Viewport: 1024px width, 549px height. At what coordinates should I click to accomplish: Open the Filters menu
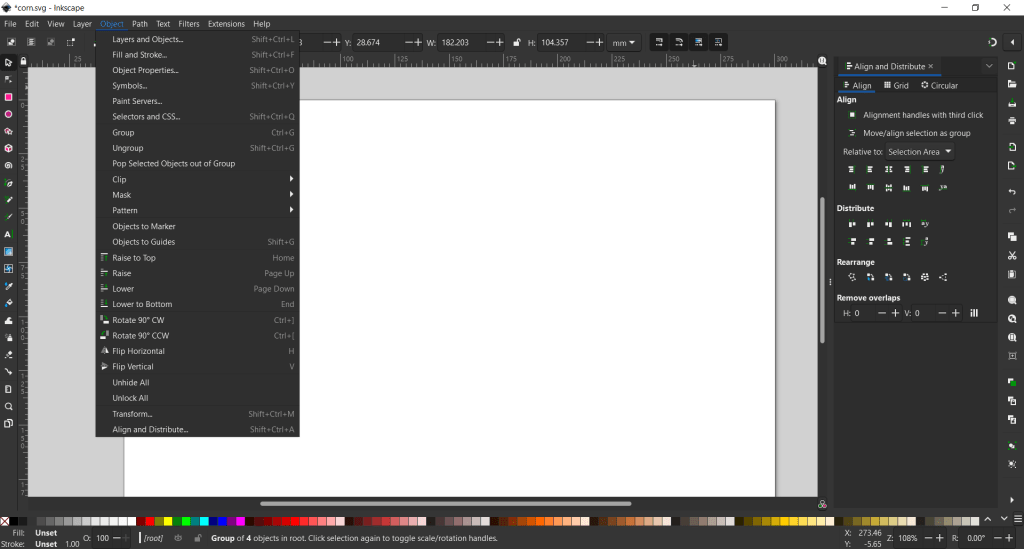tap(189, 24)
